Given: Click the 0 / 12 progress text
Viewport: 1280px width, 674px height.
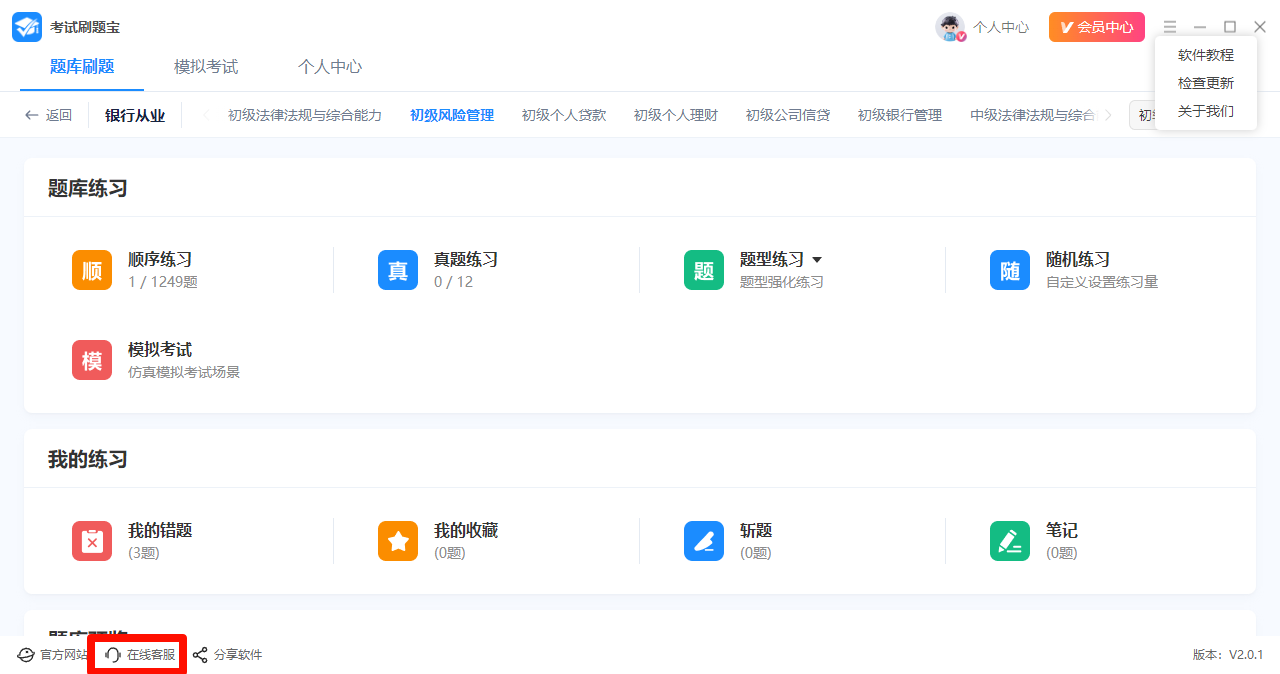Looking at the screenshot, I should [453, 282].
